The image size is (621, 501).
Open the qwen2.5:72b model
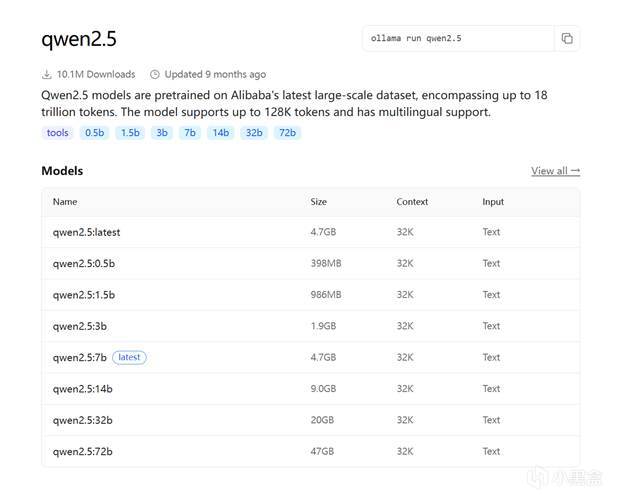(x=82, y=451)
